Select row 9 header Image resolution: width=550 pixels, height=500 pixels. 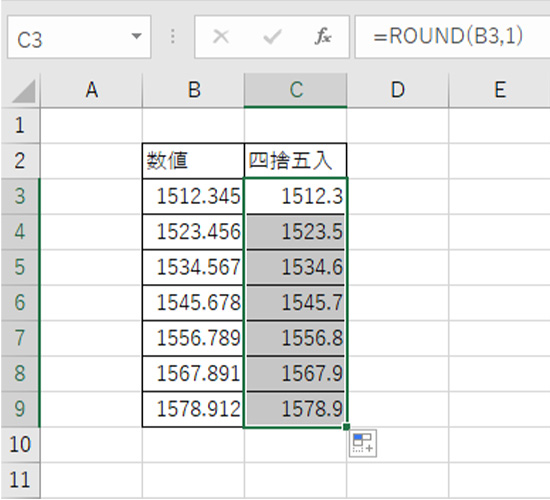click(x=20, y=409)
